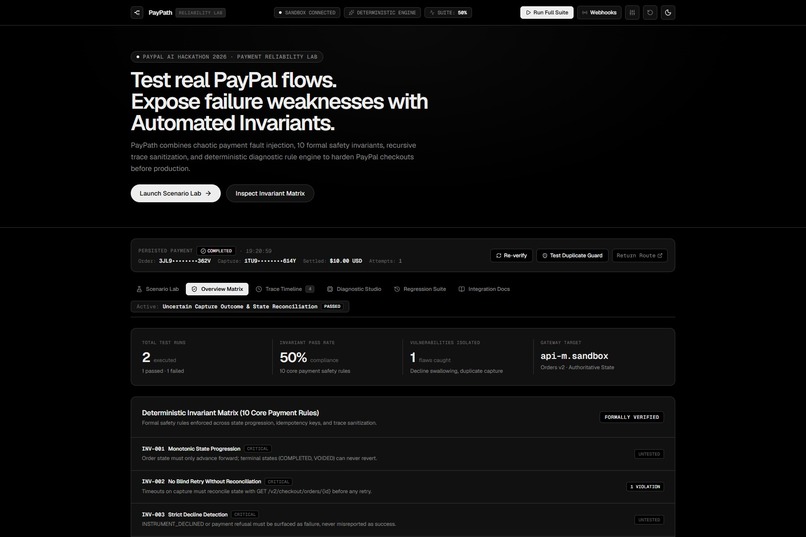Screen dimensions: 806x537
Task: Open the settings sliders icon
Action: pos(632,12)
